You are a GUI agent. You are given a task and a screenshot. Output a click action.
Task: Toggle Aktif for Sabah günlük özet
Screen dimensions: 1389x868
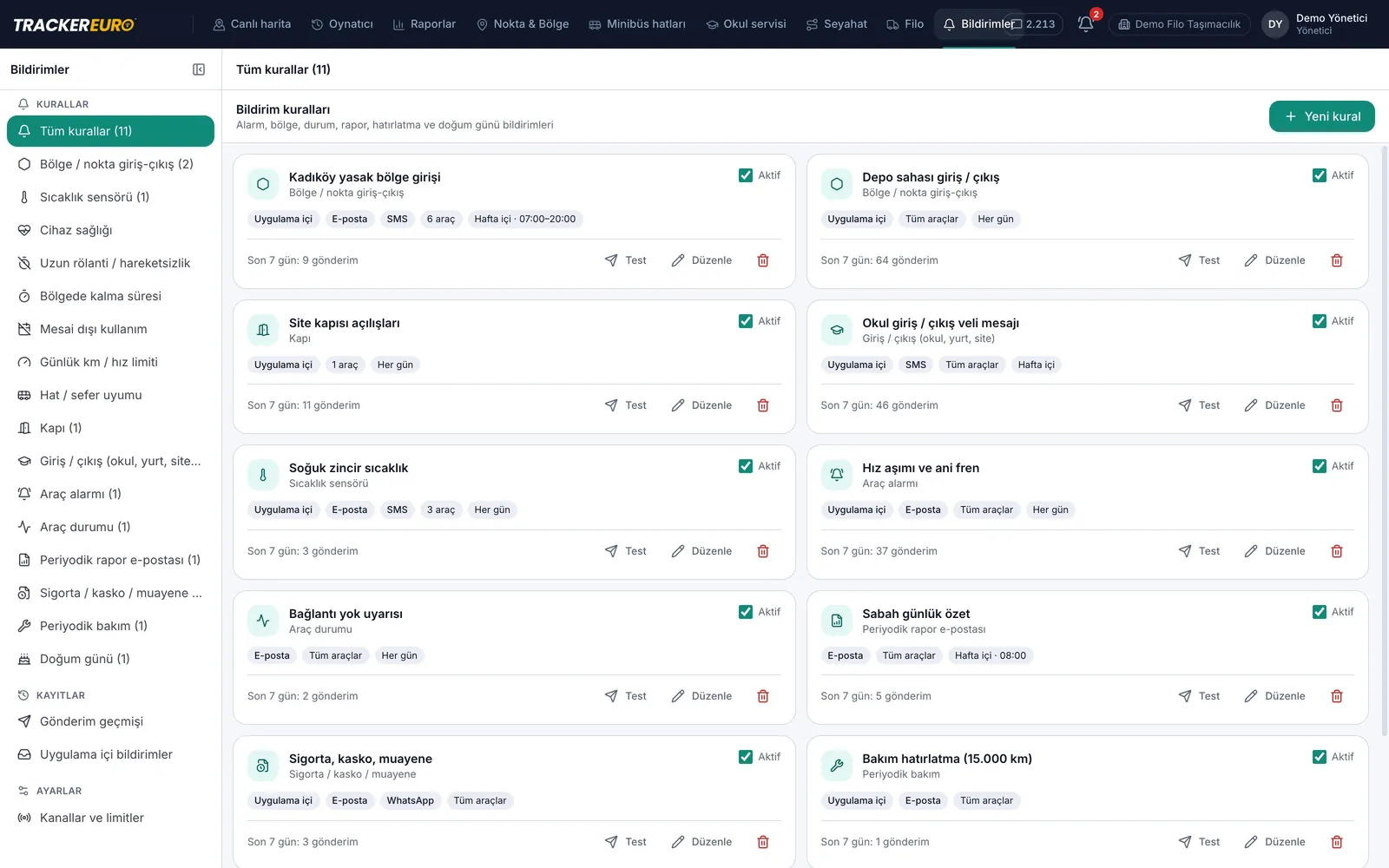1320,612
